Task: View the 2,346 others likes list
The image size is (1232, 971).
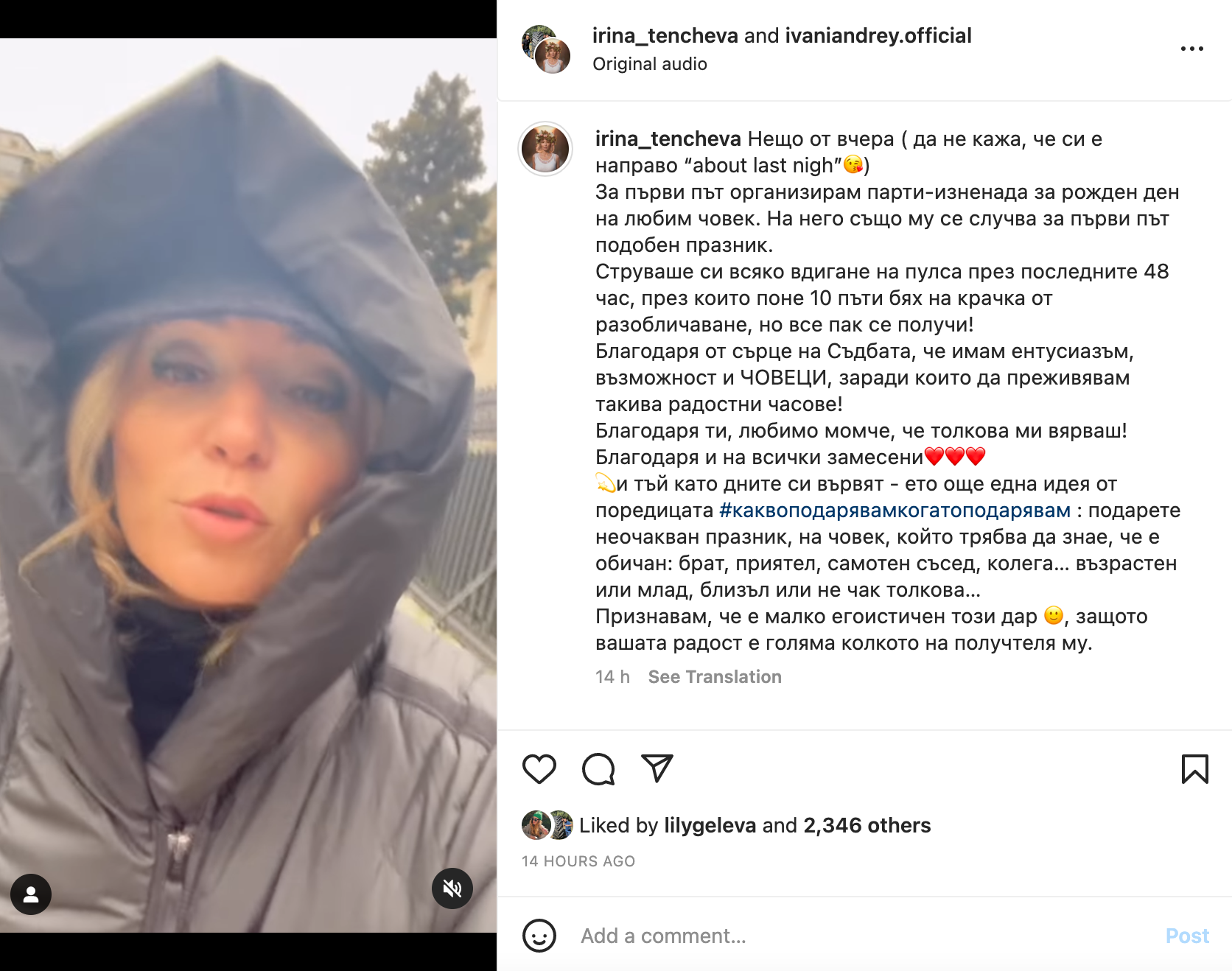Action: click(x=867, y=825)
